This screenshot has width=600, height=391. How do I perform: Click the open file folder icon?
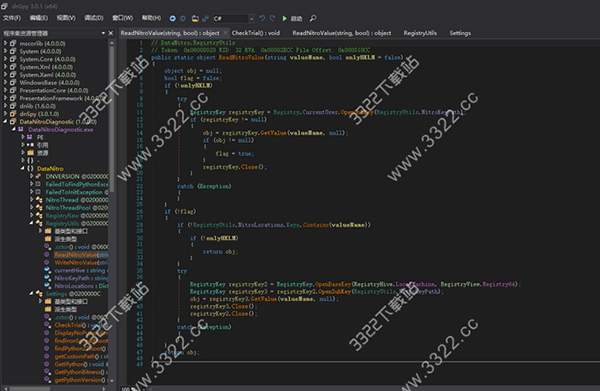point(195,18)
